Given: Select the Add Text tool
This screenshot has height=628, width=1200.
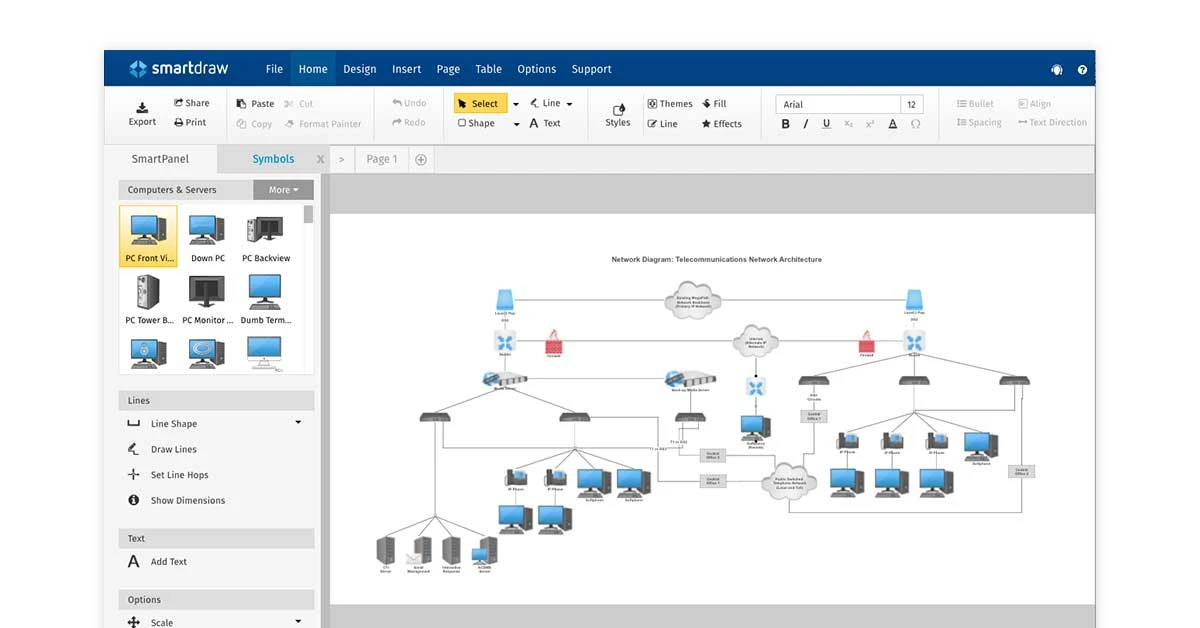Looking at the screenshot, I should click(x=167, y=561).
